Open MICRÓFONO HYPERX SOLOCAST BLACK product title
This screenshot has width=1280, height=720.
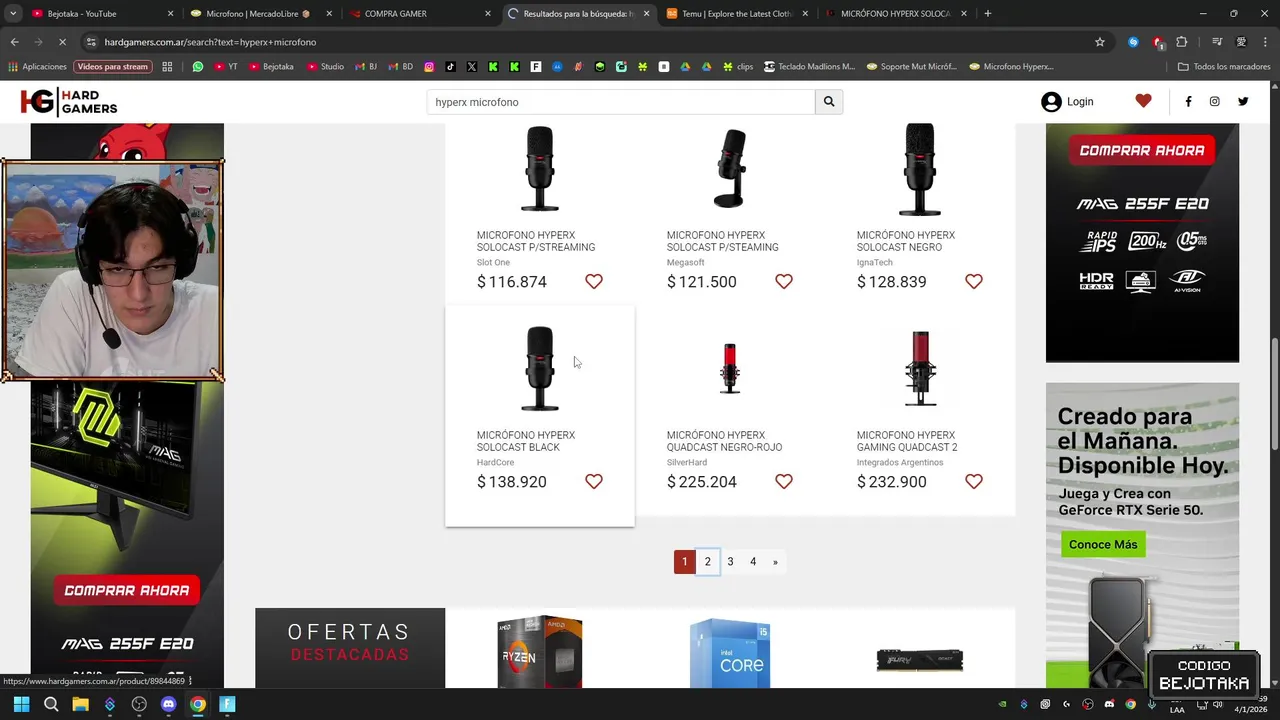click(526, 441)
